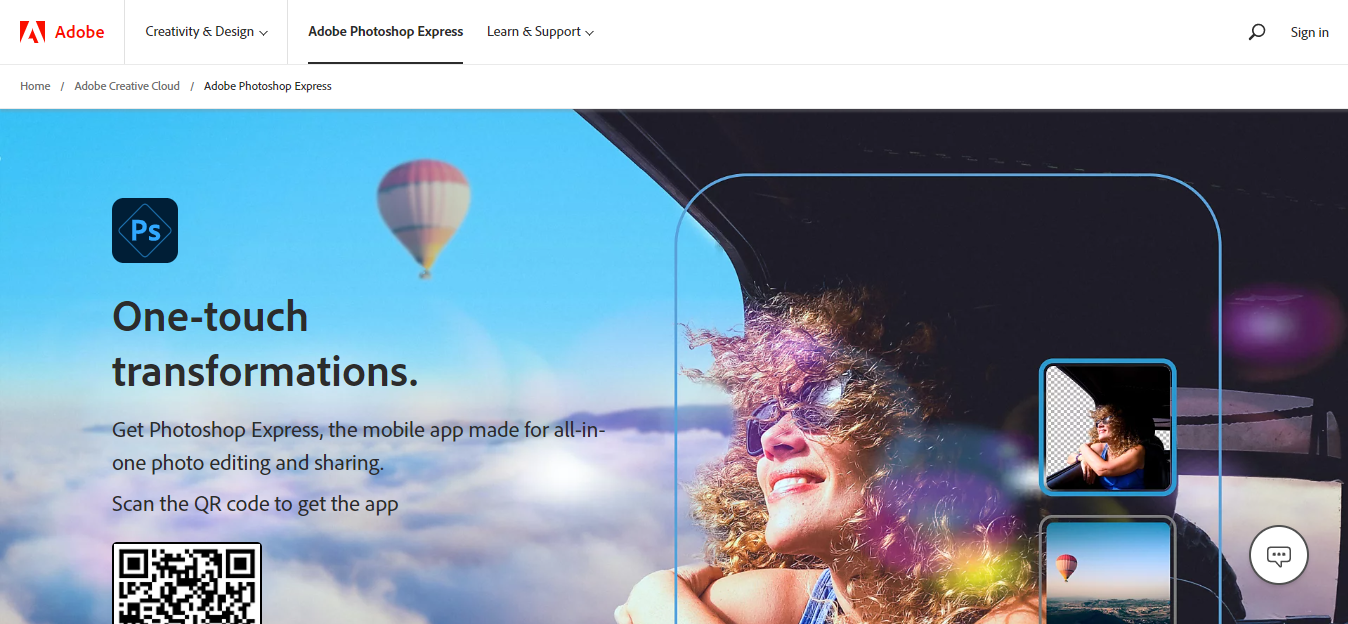Expand the Learn & Support menu
This screenshot has width=1348, height=624.
[540, 32]
